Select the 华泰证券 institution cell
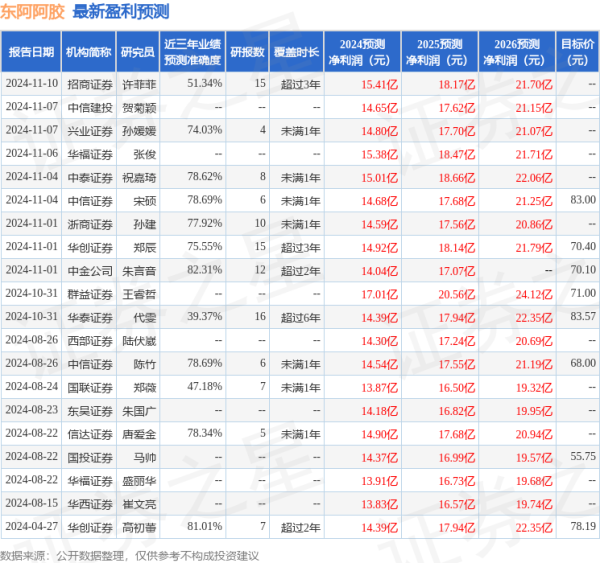This screenshot has width=600, height=563. (90, 318)
